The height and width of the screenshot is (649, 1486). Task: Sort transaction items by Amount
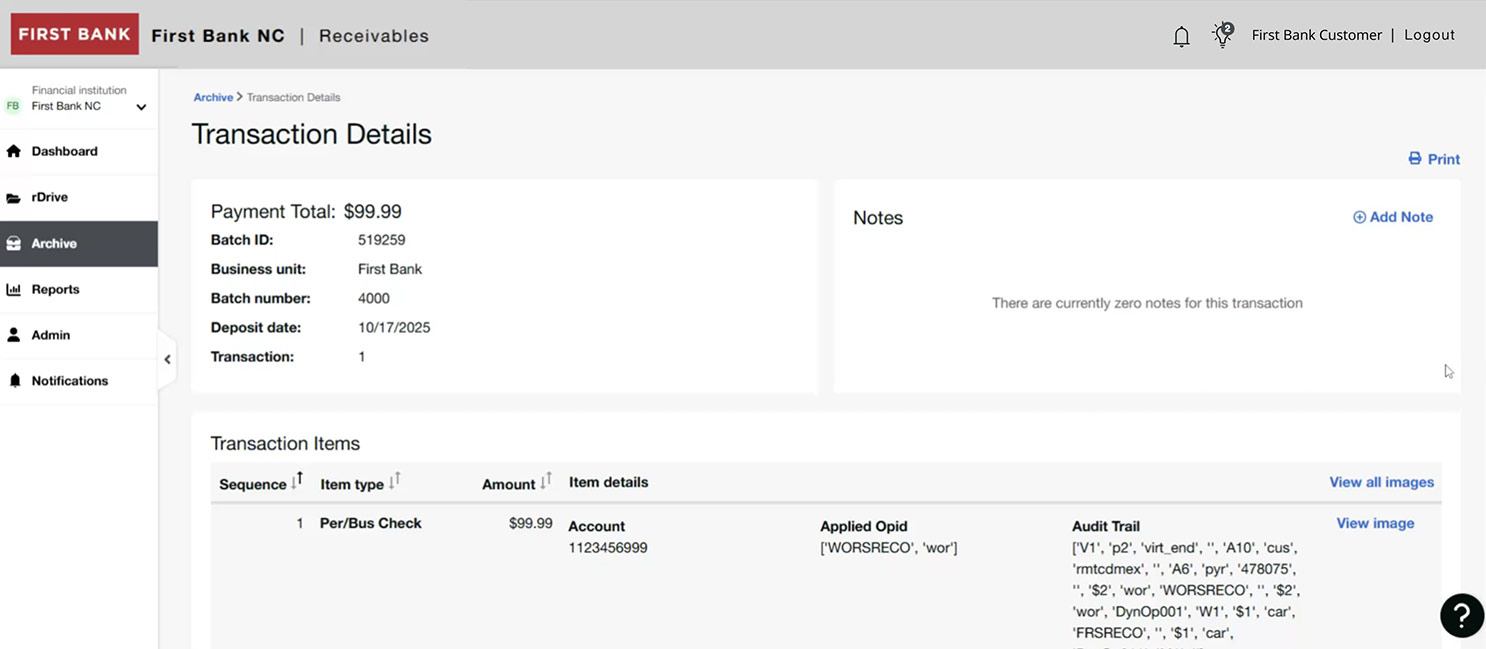pyautogui.click(x=545, y=482)
